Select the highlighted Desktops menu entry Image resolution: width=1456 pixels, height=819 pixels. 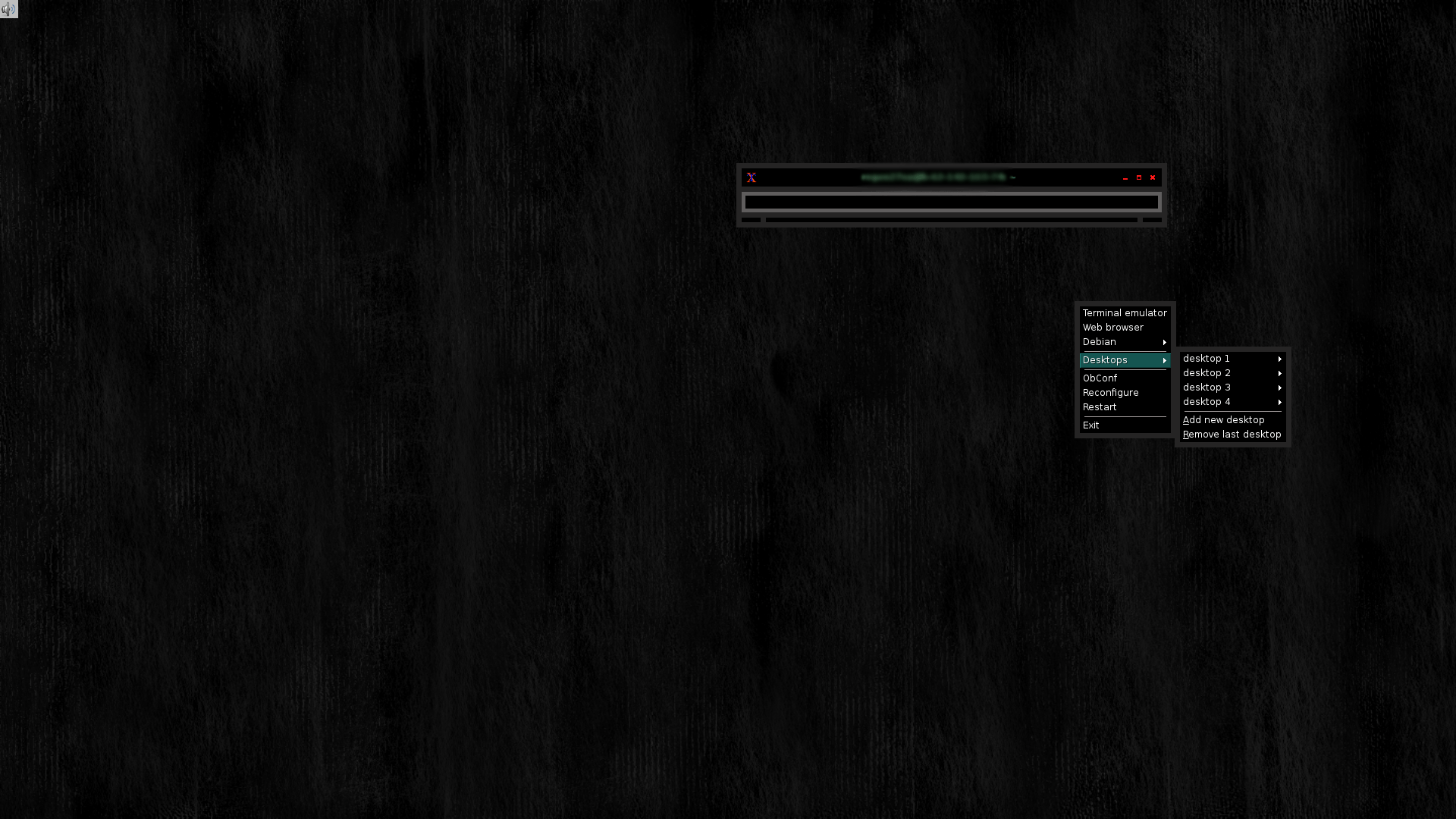tap(1125, 360)
